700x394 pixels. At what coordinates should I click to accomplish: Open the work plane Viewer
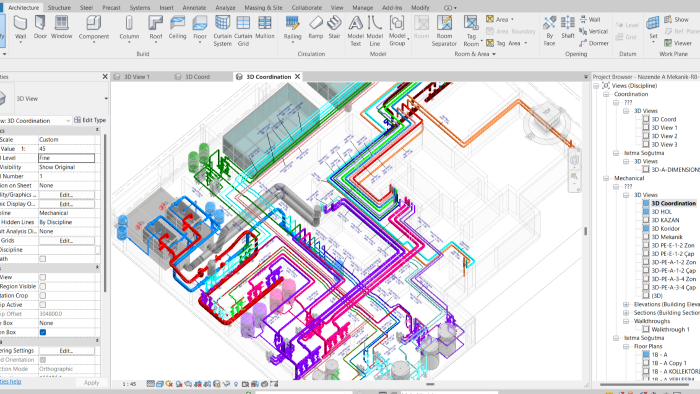[x=678, y=43]
